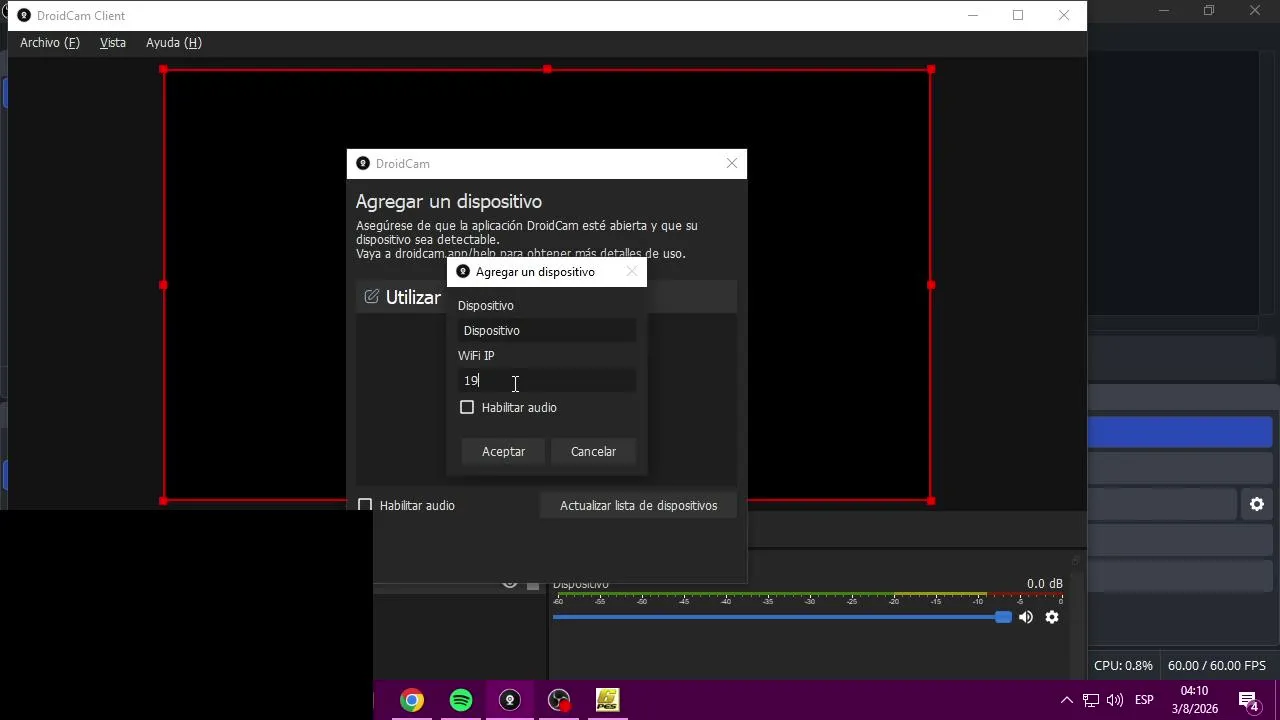1280x720 pixels.
Task: Click the volume slider handle for Dispositivo
Action: (x=1003, y=618)
